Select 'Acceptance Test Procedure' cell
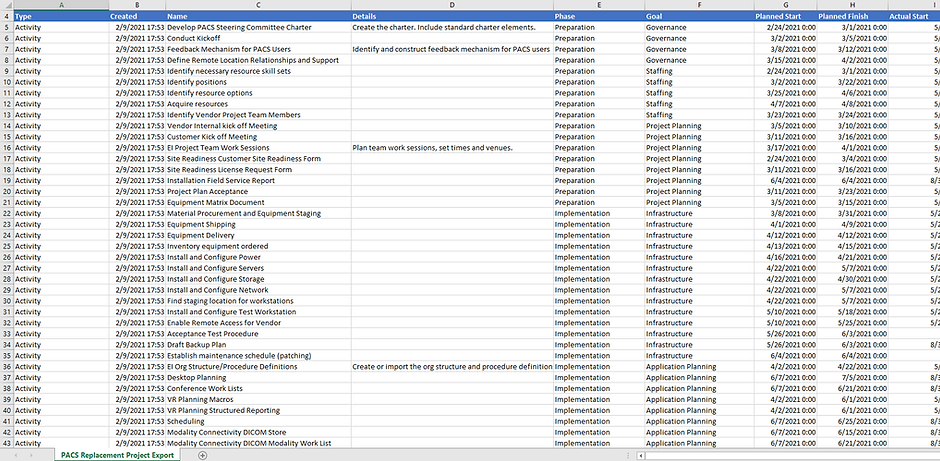 [258, 334]
